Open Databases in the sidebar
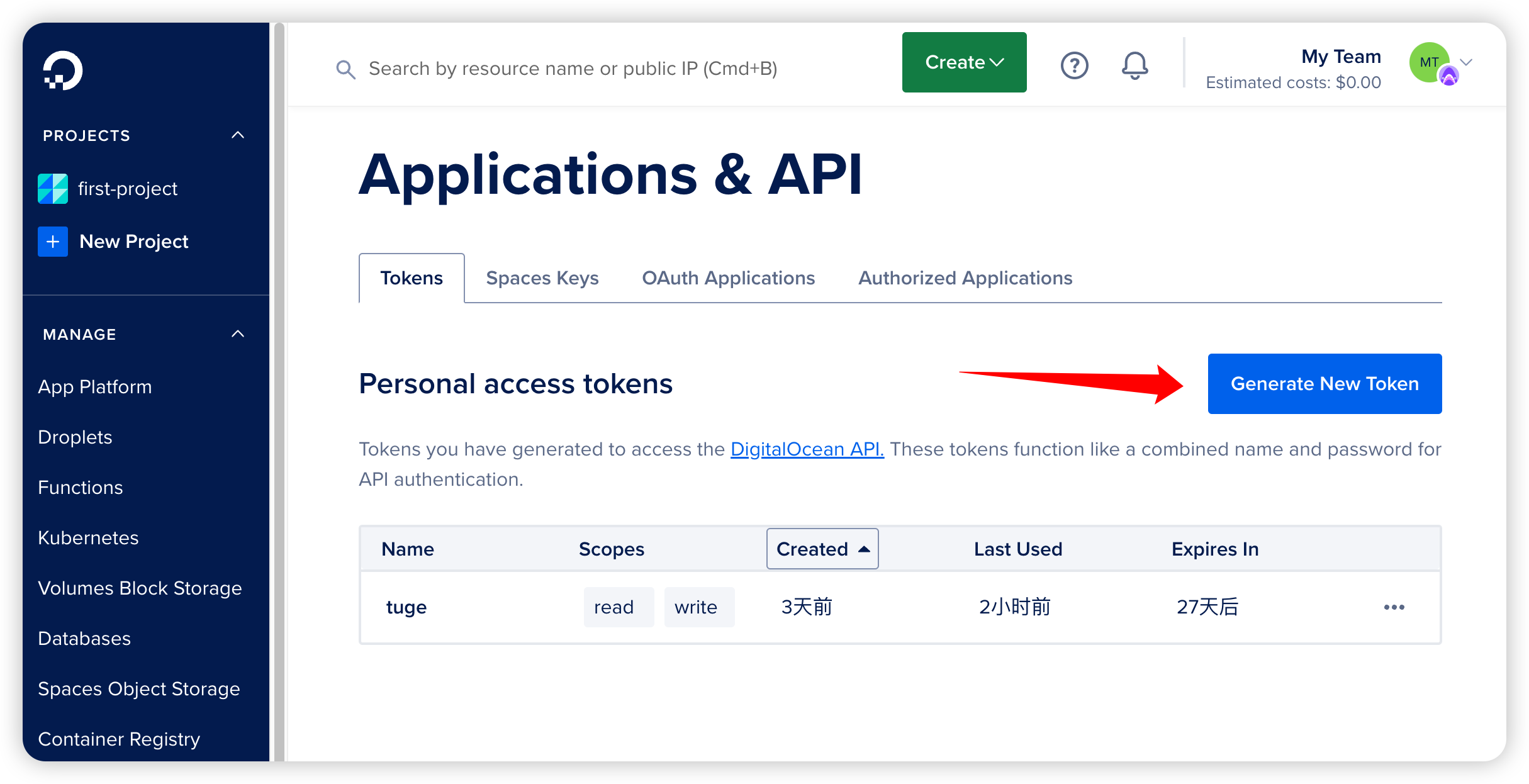The image size is (1529, 784). coord(84,639)
